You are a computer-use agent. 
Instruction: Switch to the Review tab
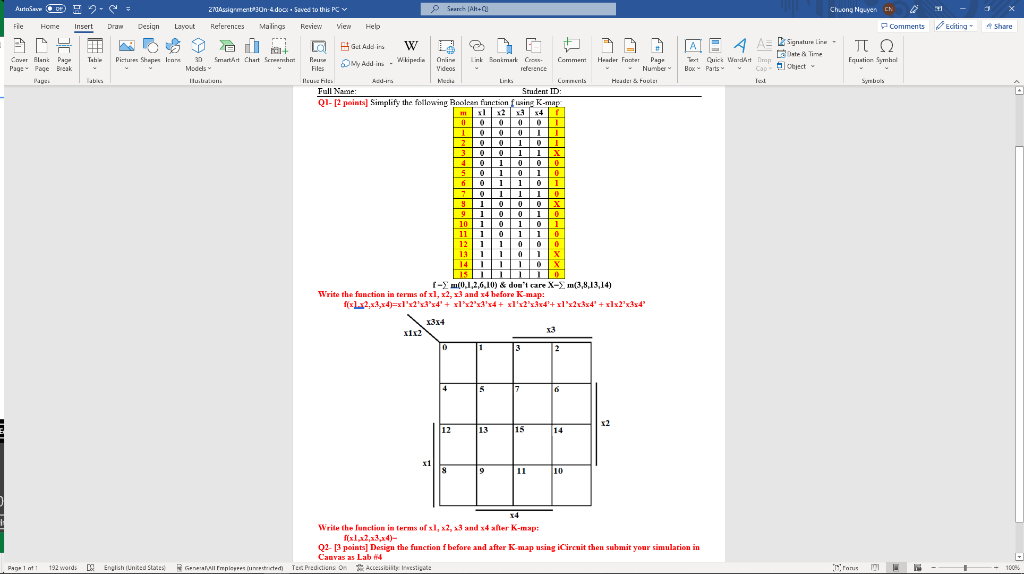click(x=311, y=26)
